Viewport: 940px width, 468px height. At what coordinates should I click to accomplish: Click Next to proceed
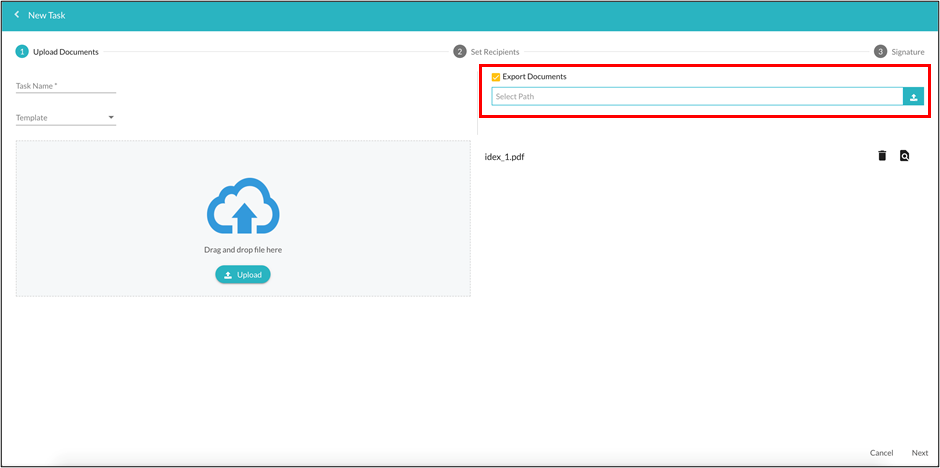920,453
